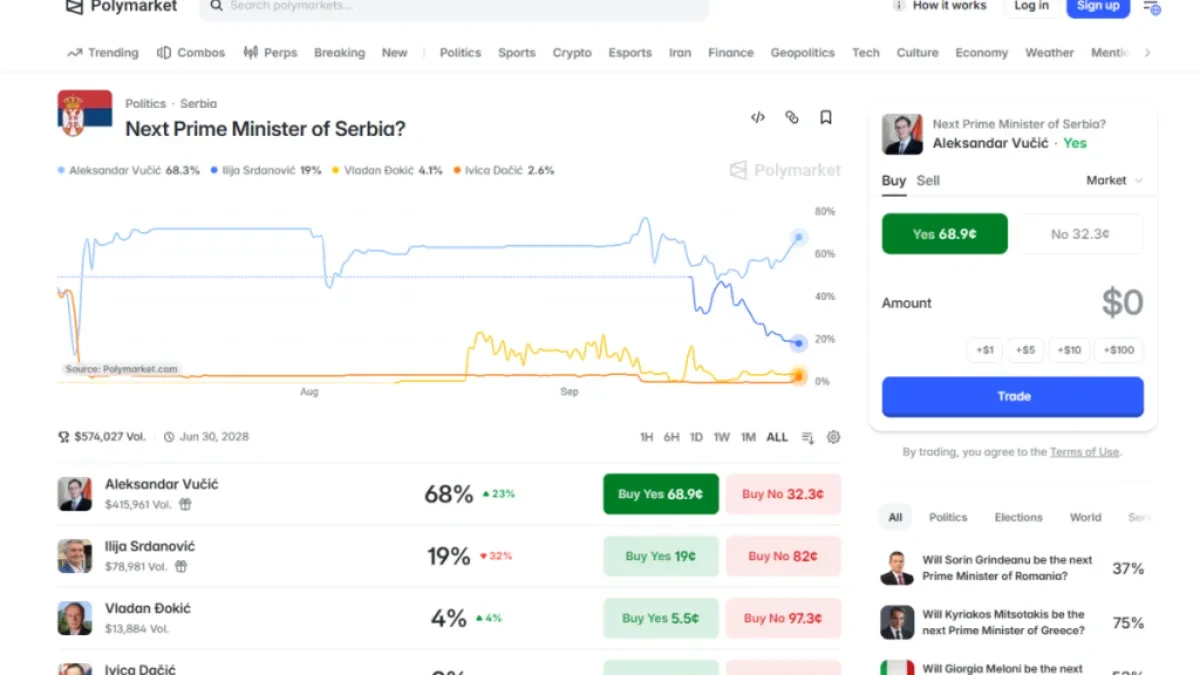
Task: Select the Yes 68.9¢ outcome
Action: [x=945, y=234]
